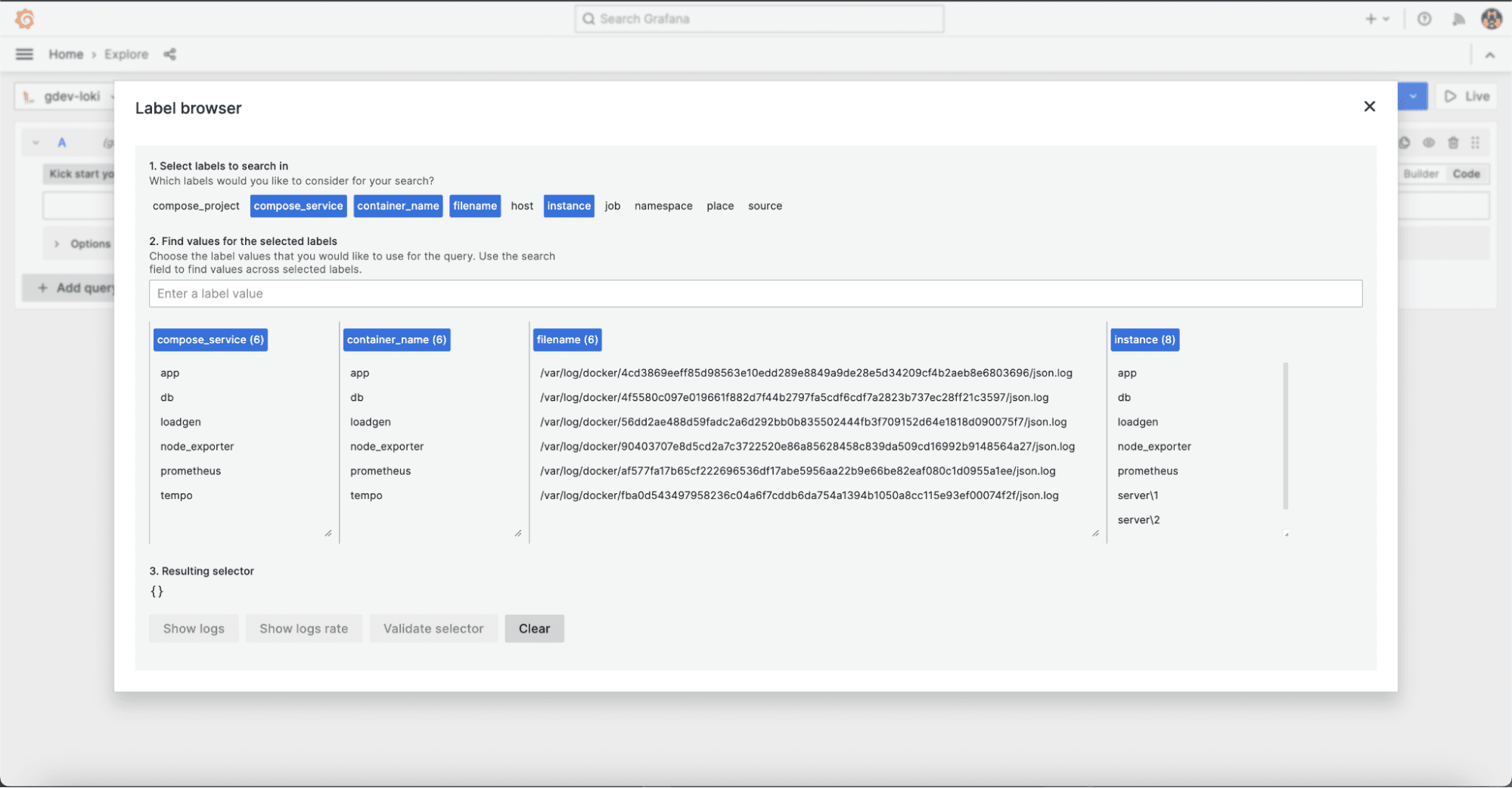Go to Home in the breadcrumb

click(x=66, y=54)
